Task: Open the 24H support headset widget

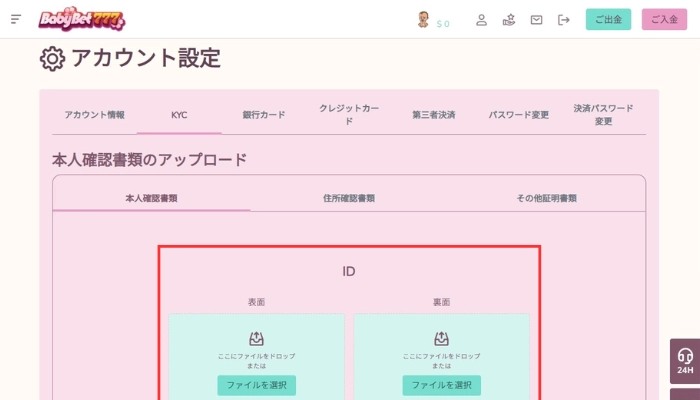Action: [x=685, y=361]
